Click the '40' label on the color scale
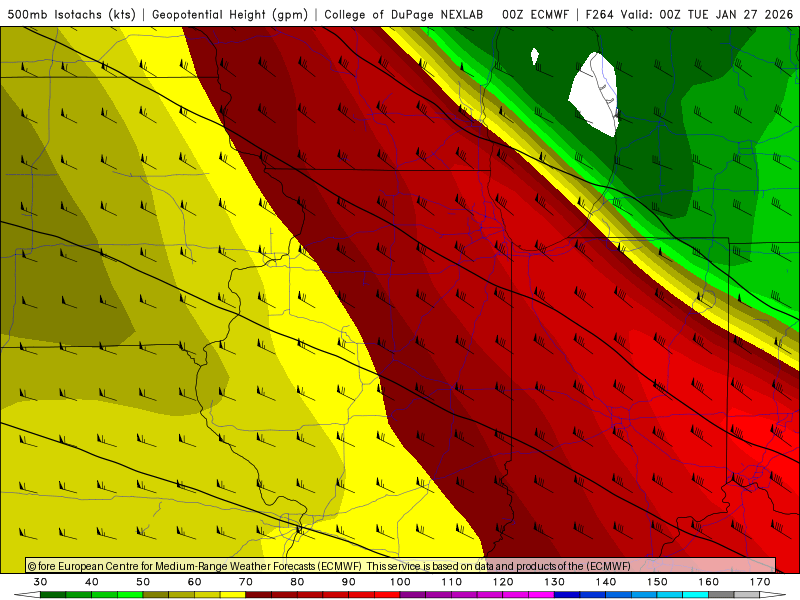Viewport: 800px width, 600px height. tap(92, 582)
